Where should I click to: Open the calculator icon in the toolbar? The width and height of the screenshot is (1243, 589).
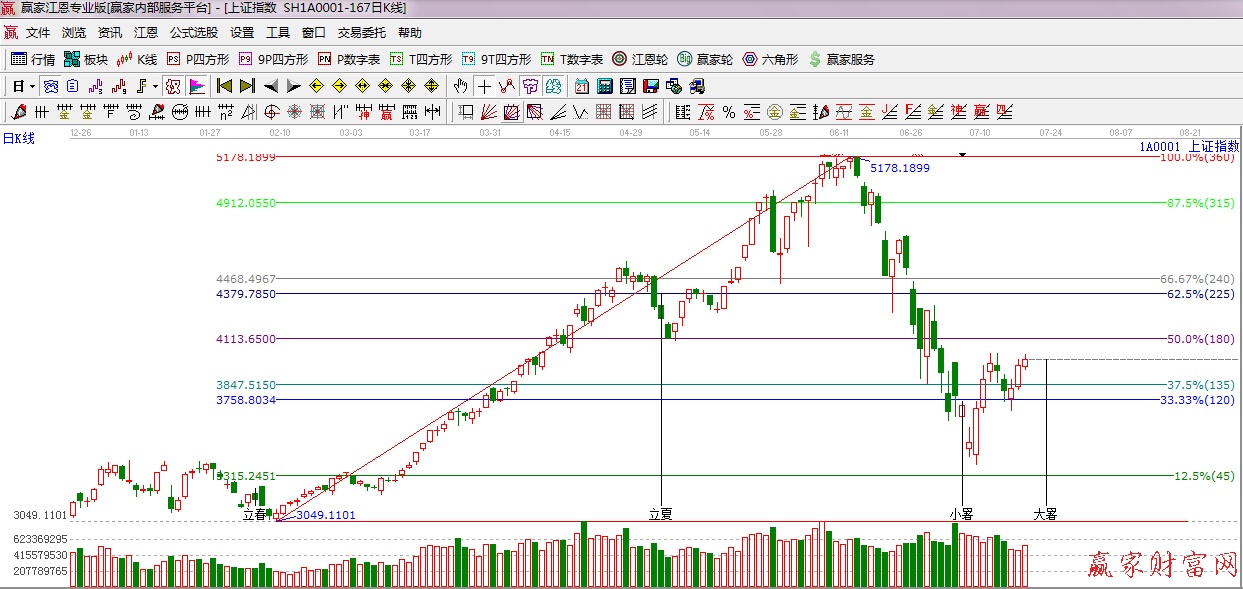click(x=605, y=86)
